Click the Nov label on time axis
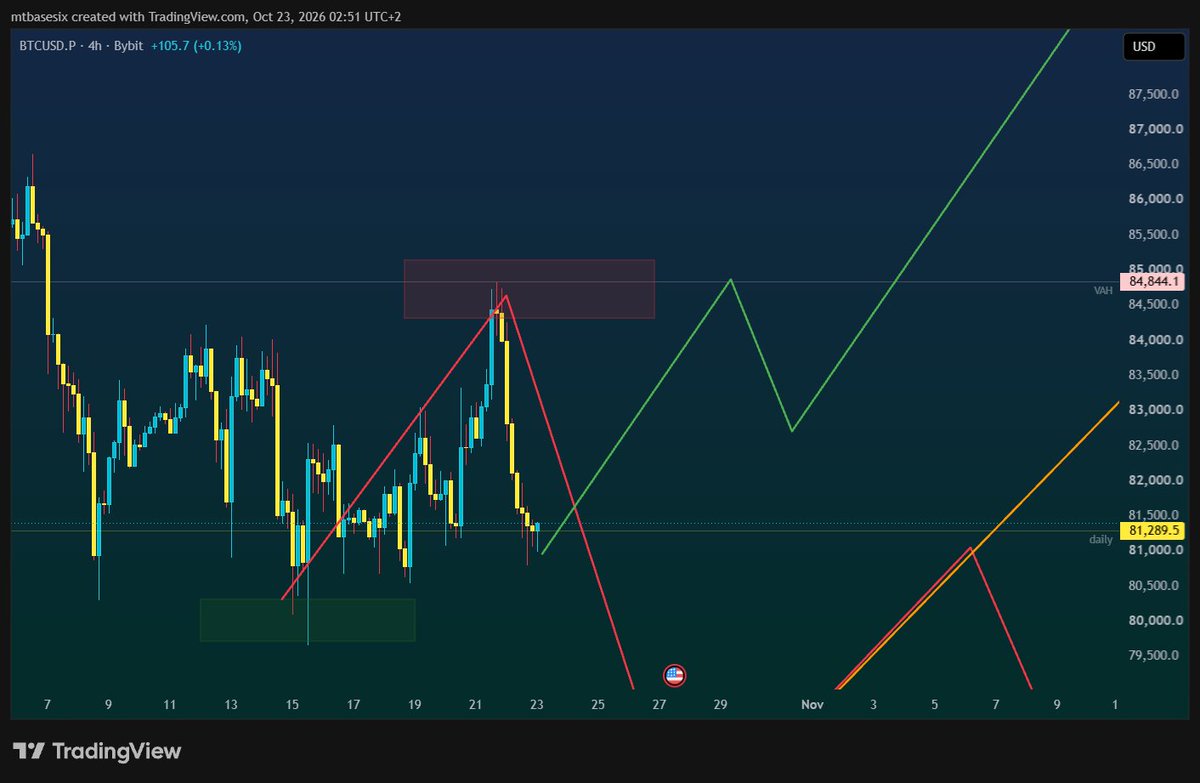The width and height of the screenshot is (1200, 783). (812, 705)
